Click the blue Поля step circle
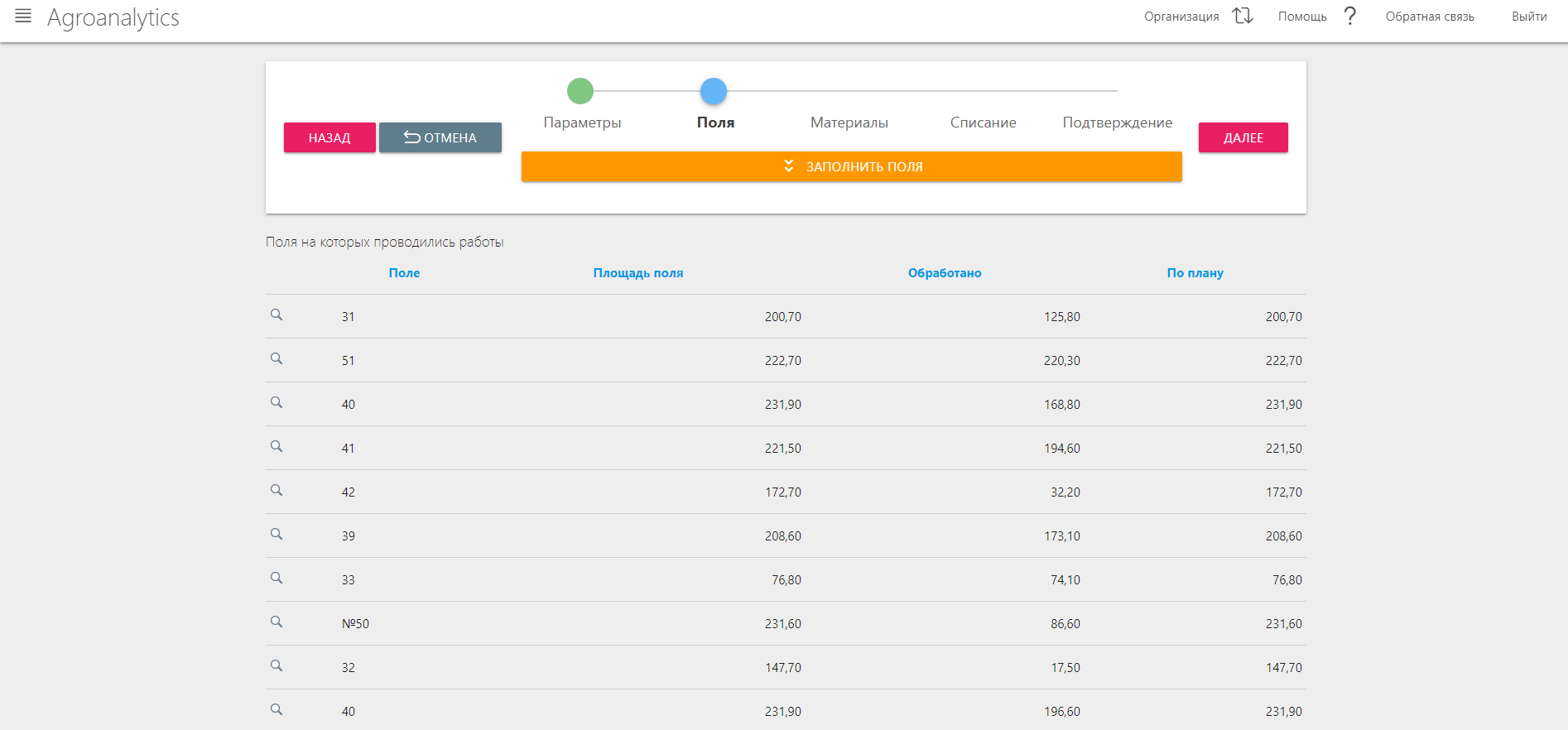Image resolution: width=1568 pixels, height=730 pixels. [713, 91]
